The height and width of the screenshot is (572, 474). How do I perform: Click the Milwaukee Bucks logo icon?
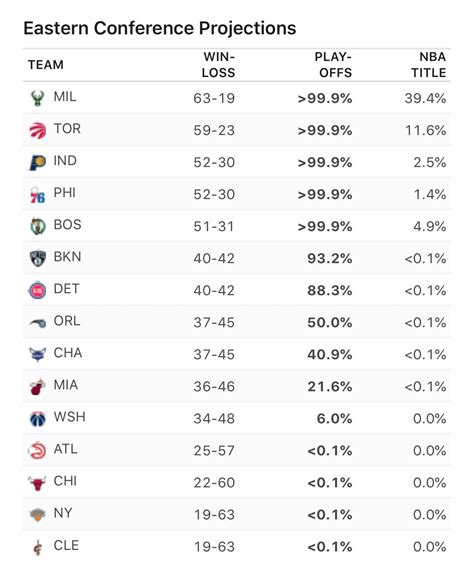pyautogui.click(x=37, y=98)
